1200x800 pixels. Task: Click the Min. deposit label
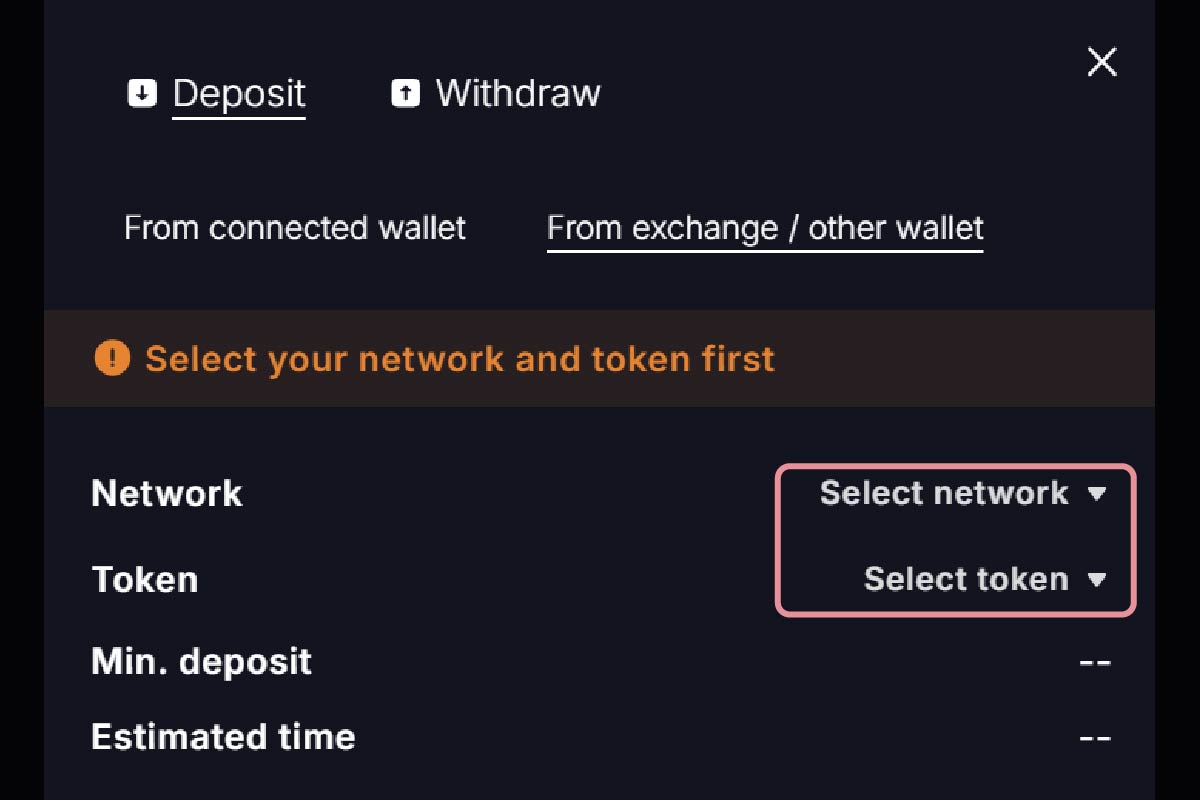tap(201, 661)
